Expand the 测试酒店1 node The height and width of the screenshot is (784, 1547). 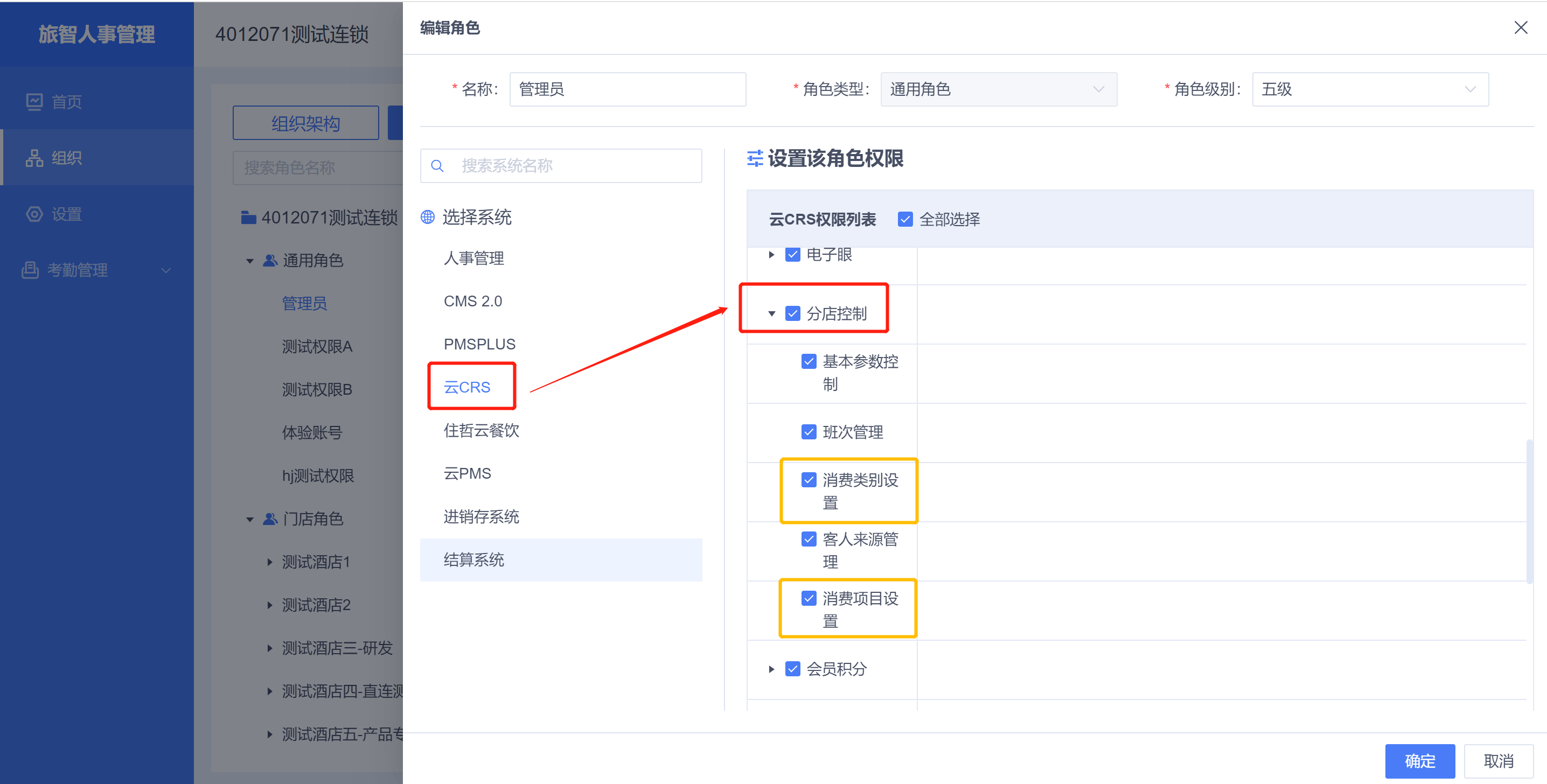click(270, 562)
